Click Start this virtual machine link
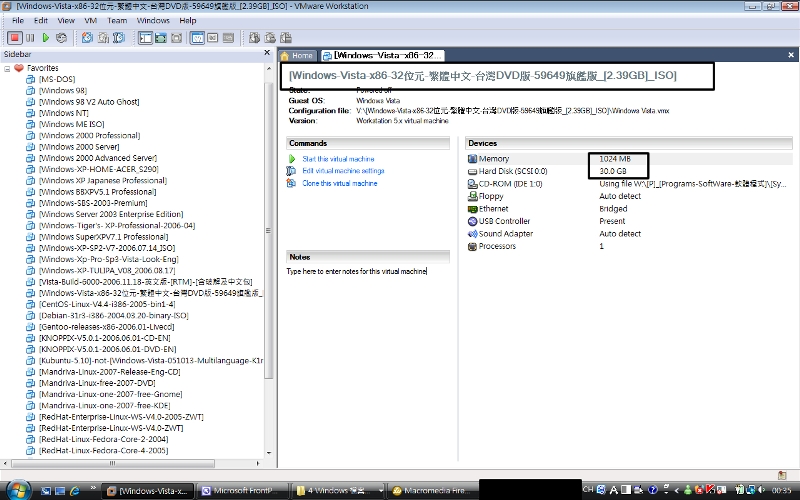Viewport: 800px width, 500px height. click(338, 159)
